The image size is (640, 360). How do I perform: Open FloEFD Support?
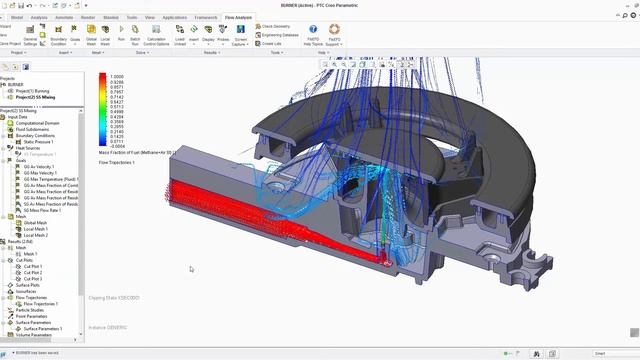click(334, 35)
